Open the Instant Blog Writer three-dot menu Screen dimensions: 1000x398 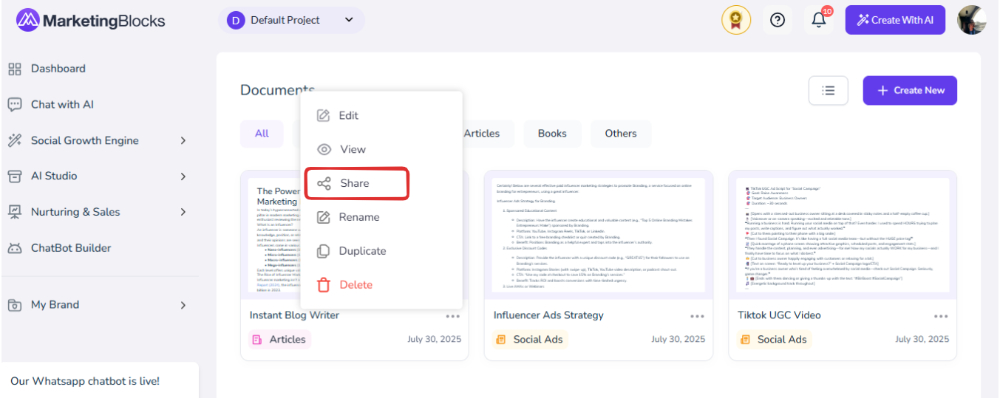tap(453, 316)
